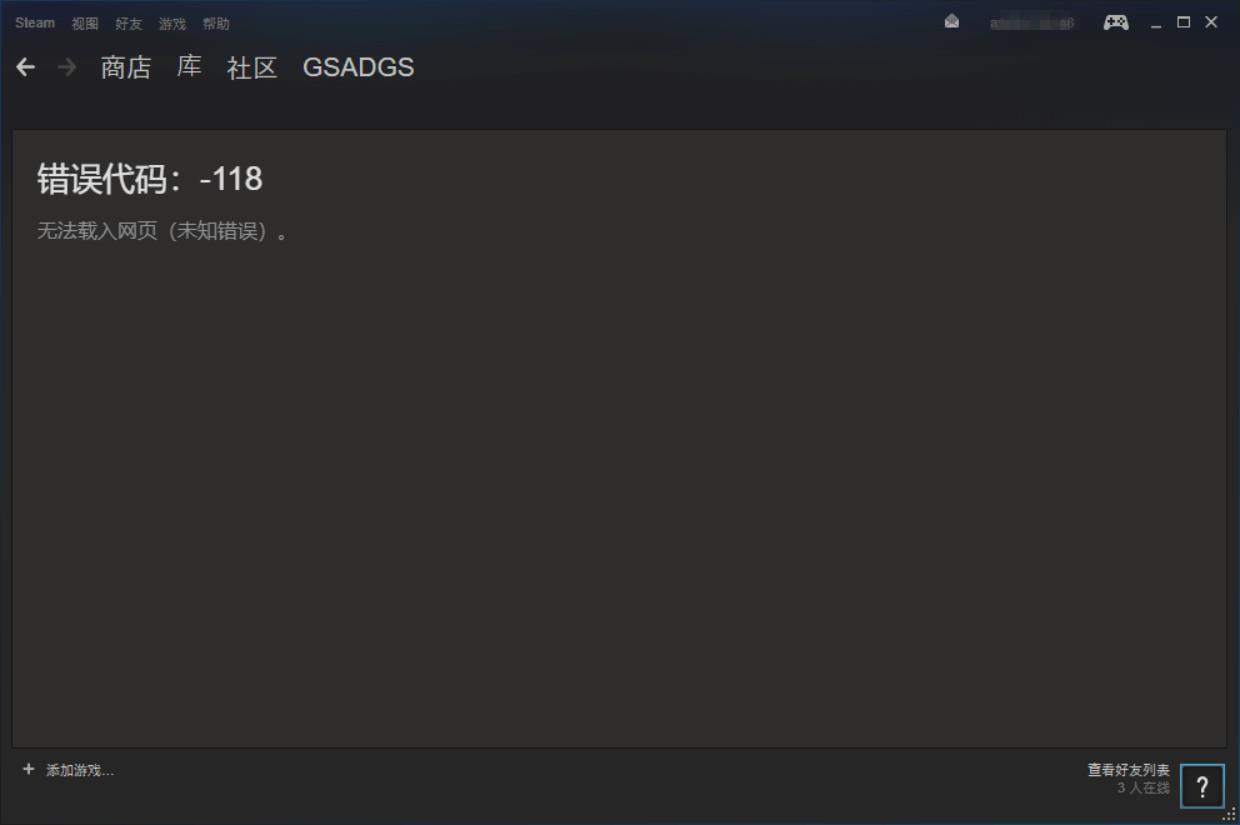Switch to the 商店 tab
This screenshot has height=825, width=1240.
126,68
